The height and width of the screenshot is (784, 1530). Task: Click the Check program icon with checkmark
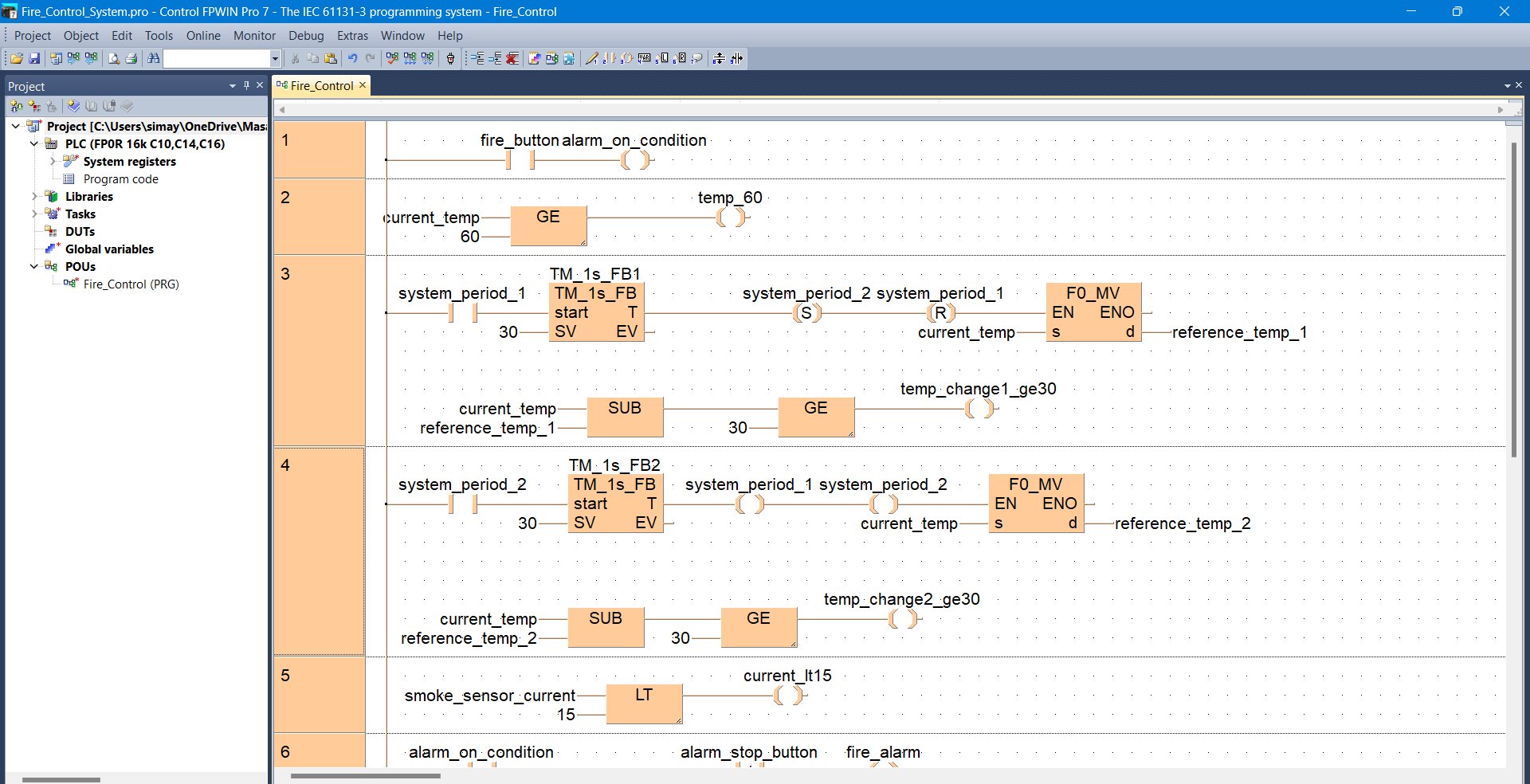tap(392, 58)
